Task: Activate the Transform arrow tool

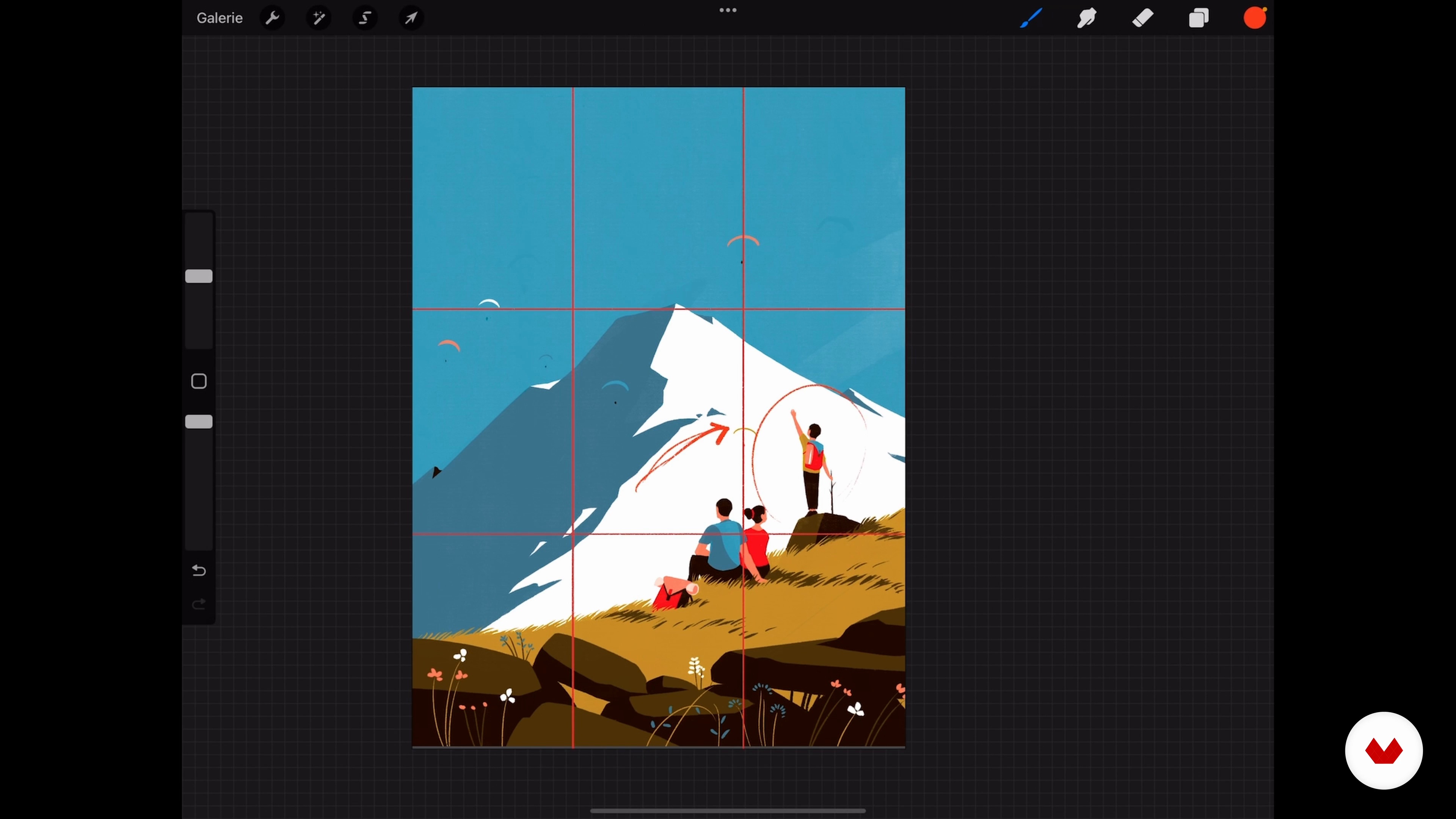Action: click(x=411, y=18)
